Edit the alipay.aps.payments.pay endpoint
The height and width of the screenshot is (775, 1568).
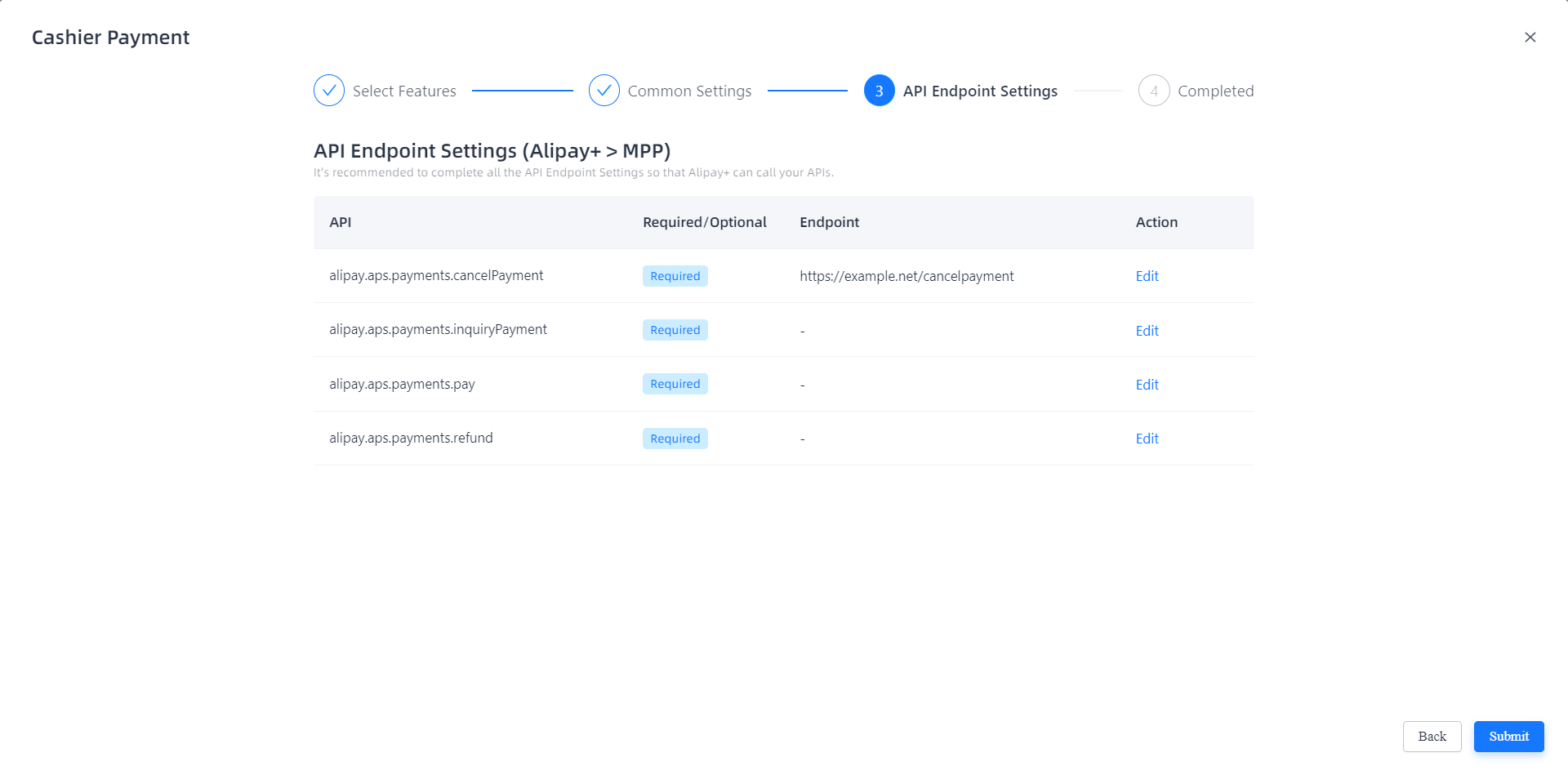[1147, 385]
